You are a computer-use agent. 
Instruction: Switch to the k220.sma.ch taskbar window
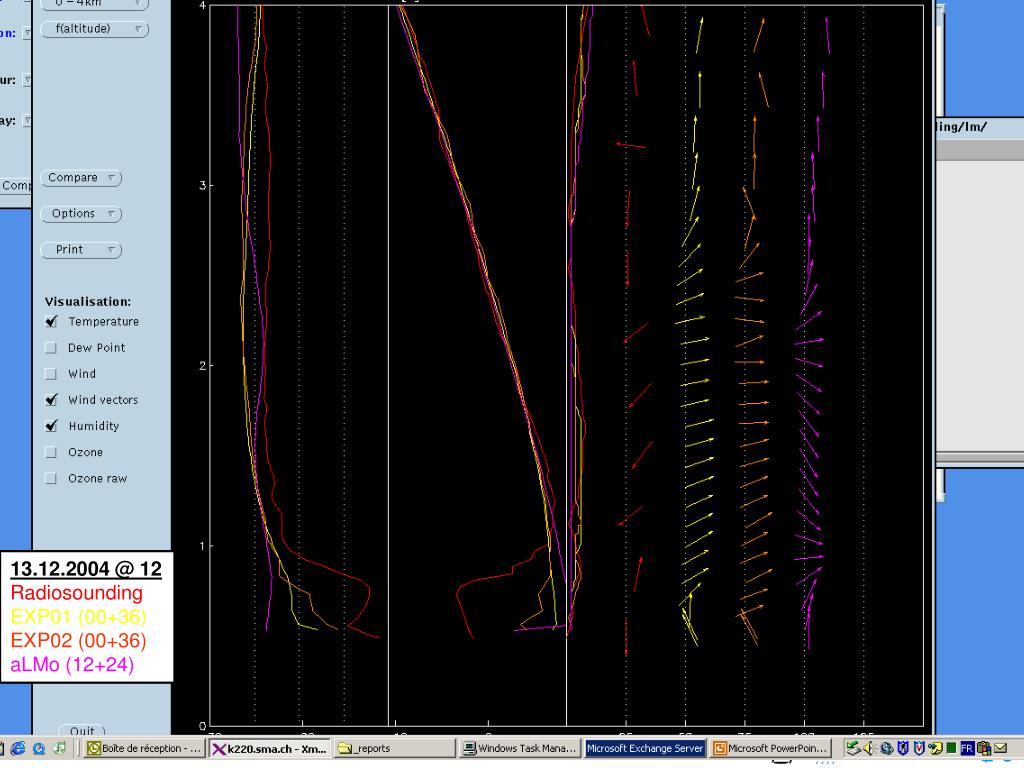pos(269,748)
